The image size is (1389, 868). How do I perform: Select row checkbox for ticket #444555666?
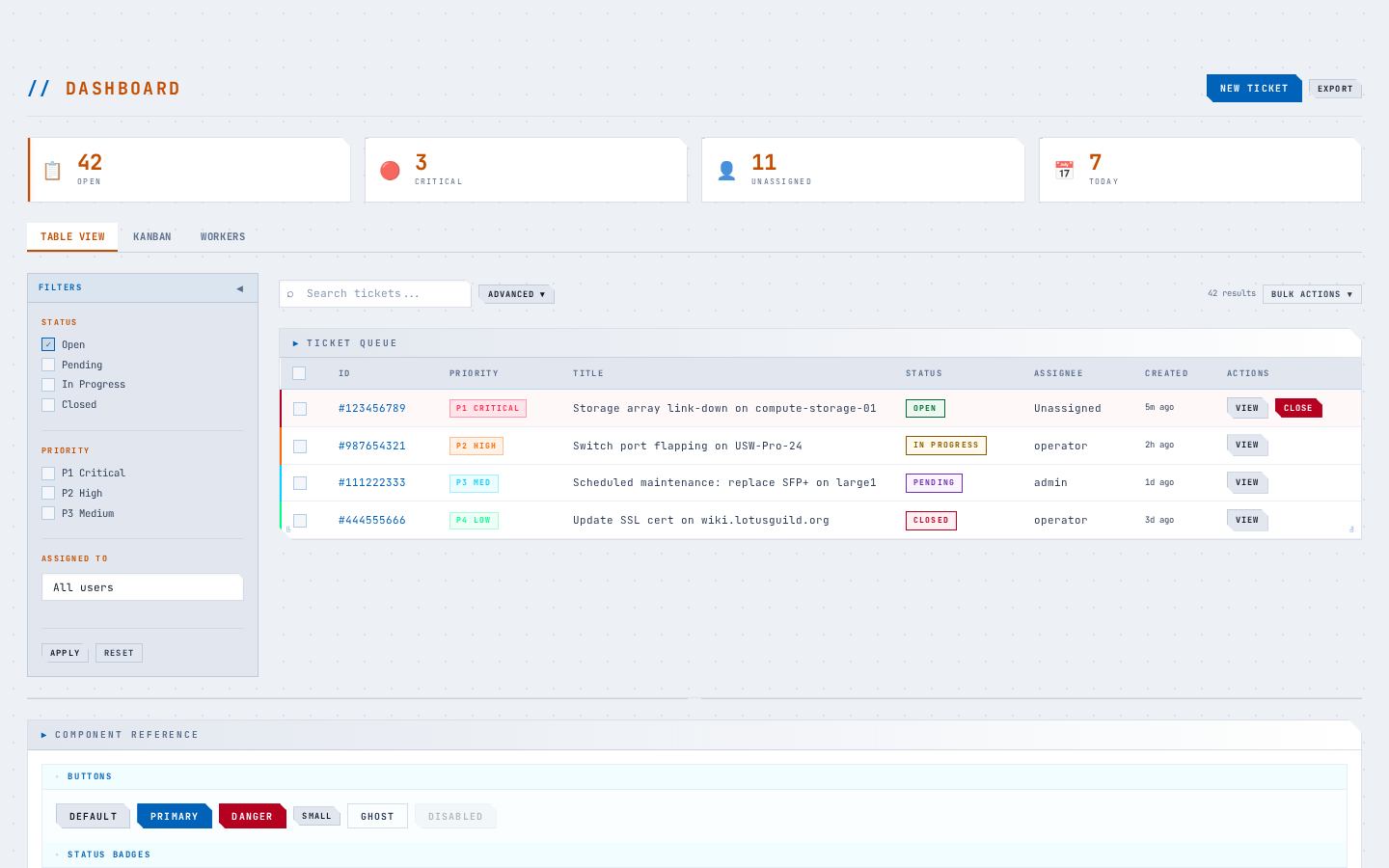(300, 521)
